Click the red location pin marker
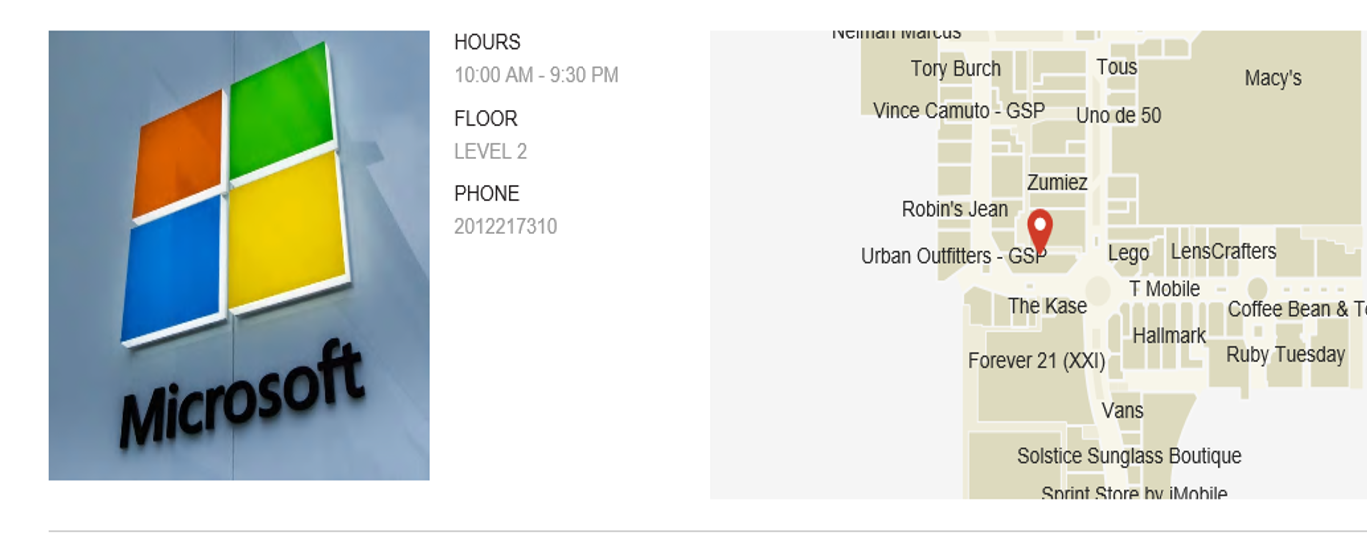This screenshot has width=1367, height=547. pyautogui.click(x=1040, y=229)
